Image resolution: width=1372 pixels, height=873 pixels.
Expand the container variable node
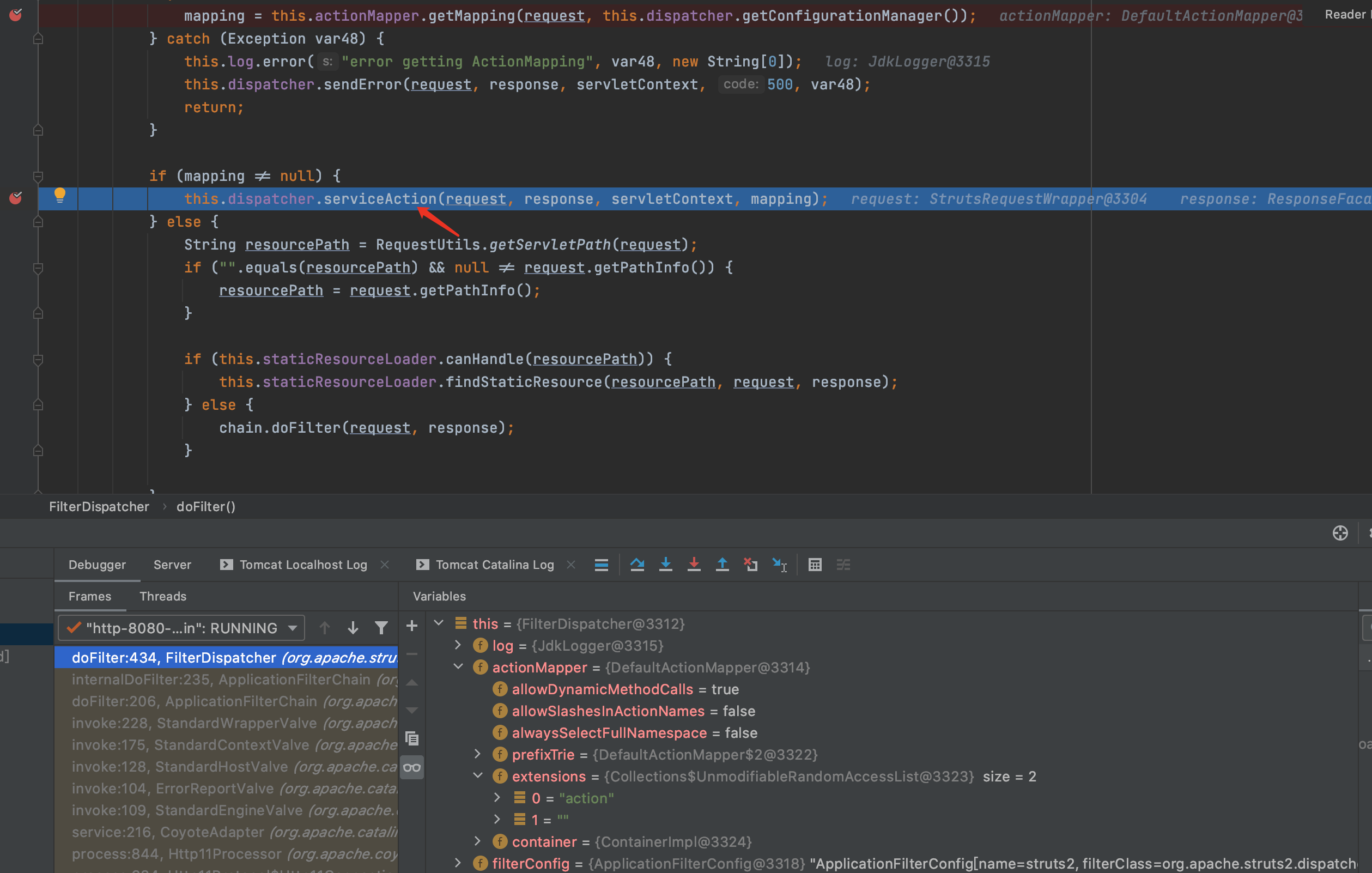[x=478, y=841]
